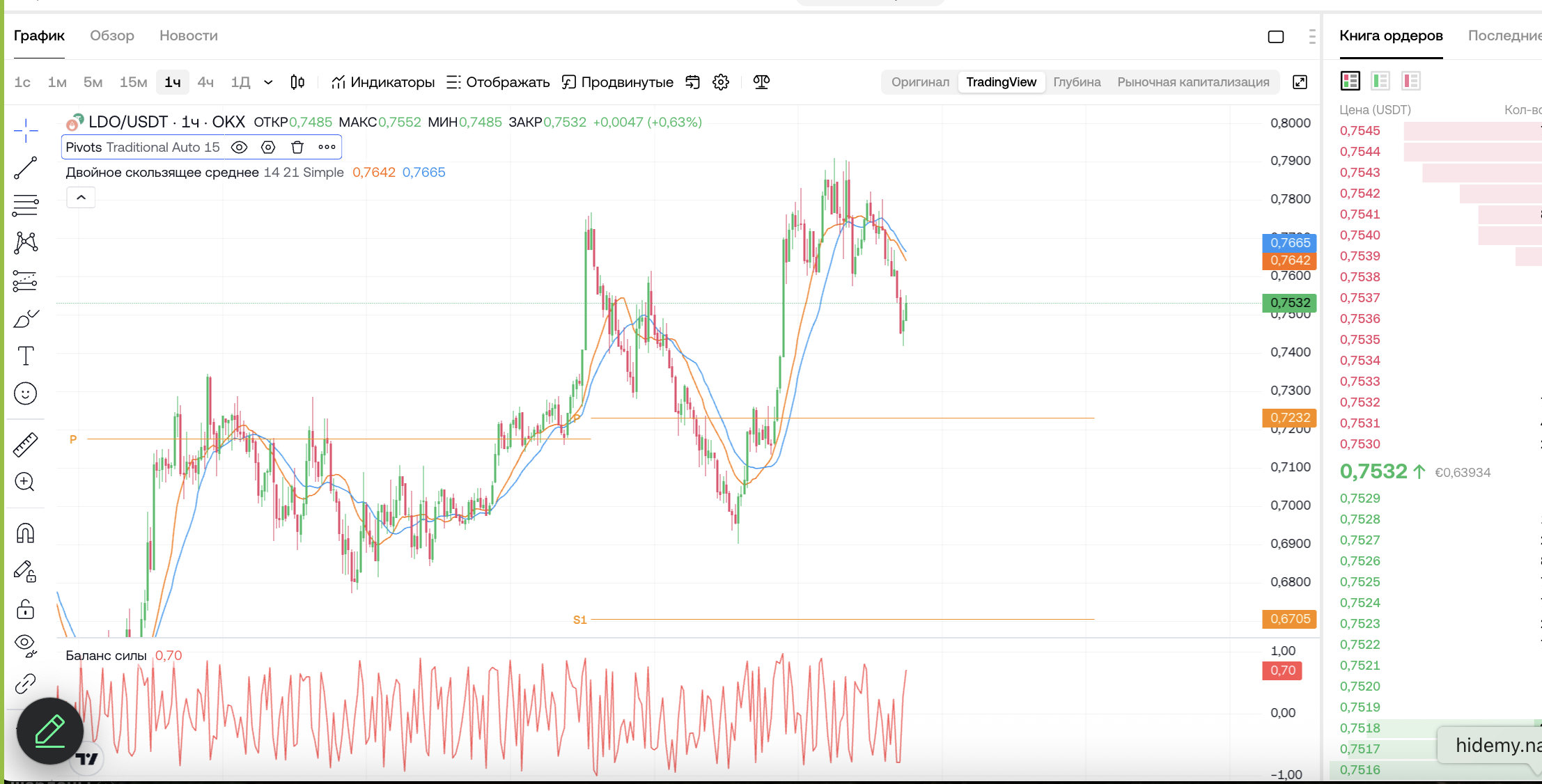The image size is (1542, 784).
Task: Select the trend line drawing tool
Action: coord(26,167)
